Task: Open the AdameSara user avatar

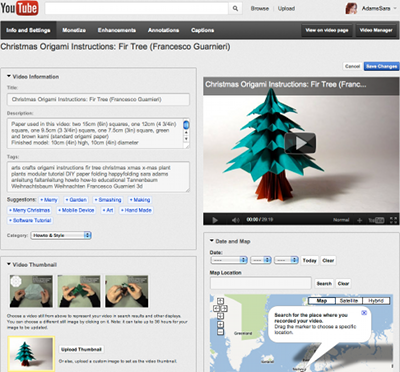Action: click(351, 8)
